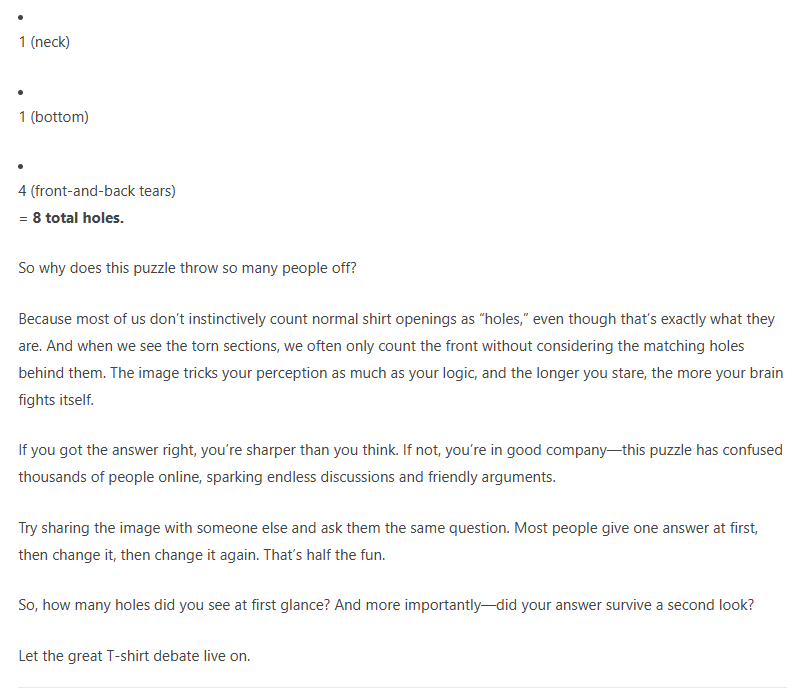Click the bullet above "4 (front-and-back tears)"
Viewport: 798px width, 692px height.
(x=21, y=166)
